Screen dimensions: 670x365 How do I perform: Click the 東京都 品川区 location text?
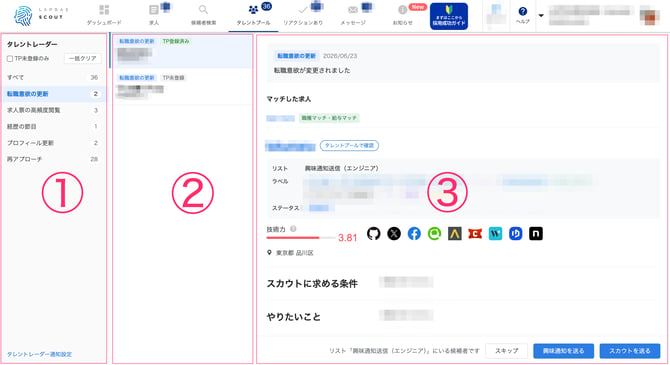[294, 253]
